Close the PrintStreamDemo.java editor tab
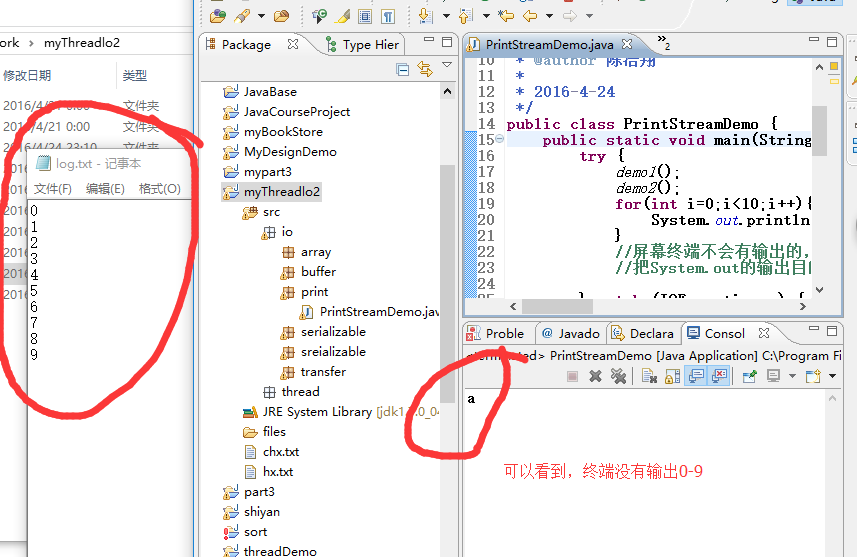Image resolution: width=857 pixels, height=557 pixels. 627,43
